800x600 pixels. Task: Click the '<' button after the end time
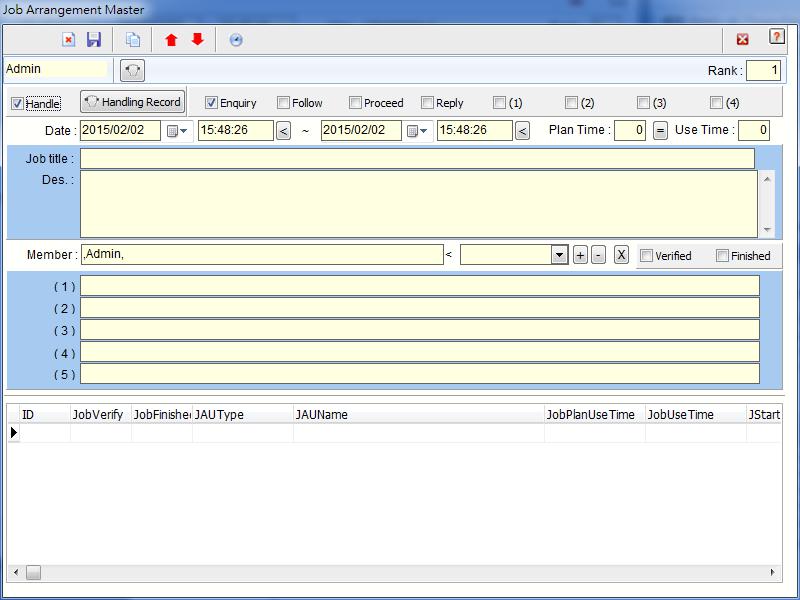(522, 131)
